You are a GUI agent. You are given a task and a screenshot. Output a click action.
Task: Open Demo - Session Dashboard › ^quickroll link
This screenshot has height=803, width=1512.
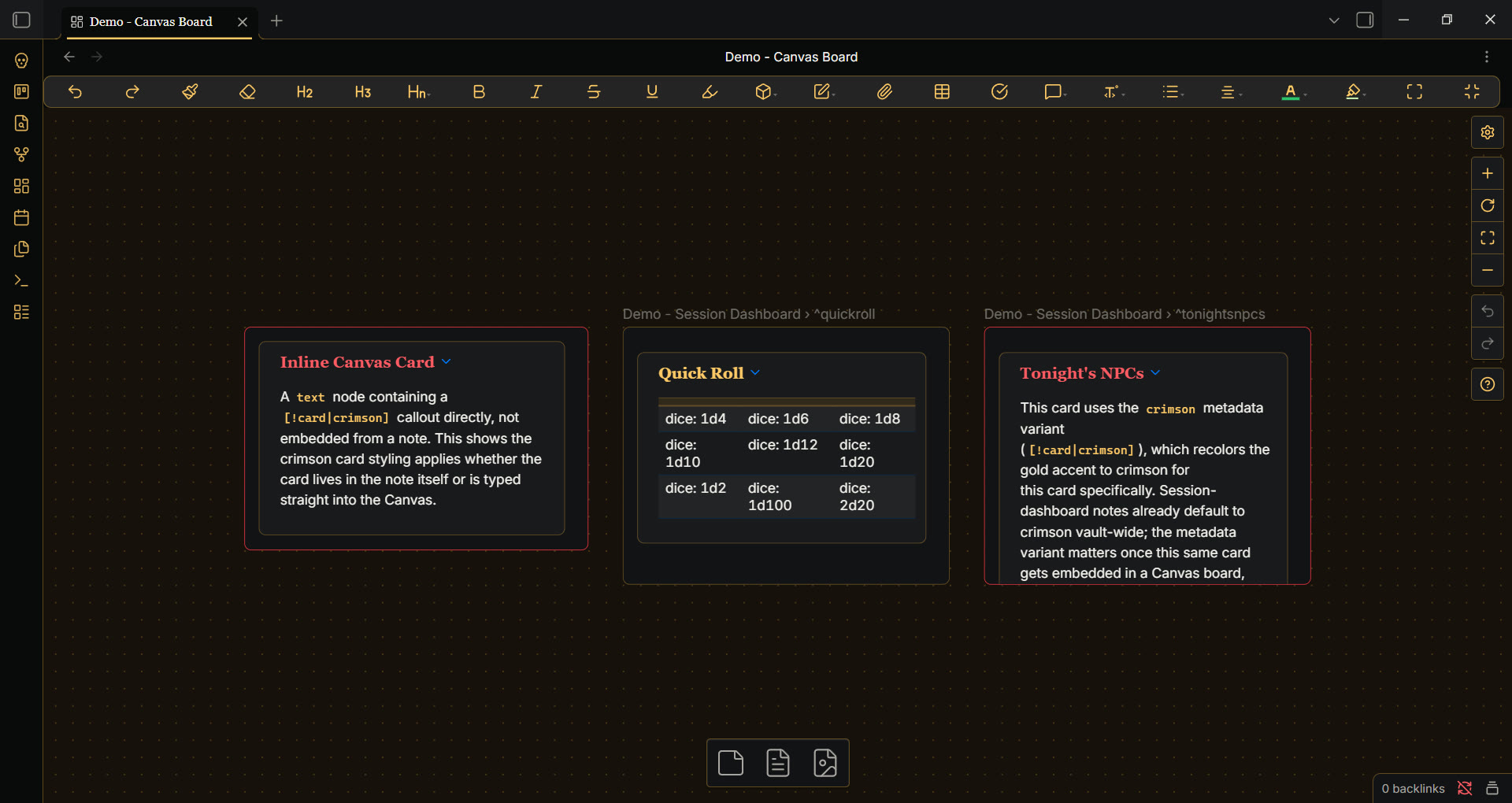[x=749, y=314]
